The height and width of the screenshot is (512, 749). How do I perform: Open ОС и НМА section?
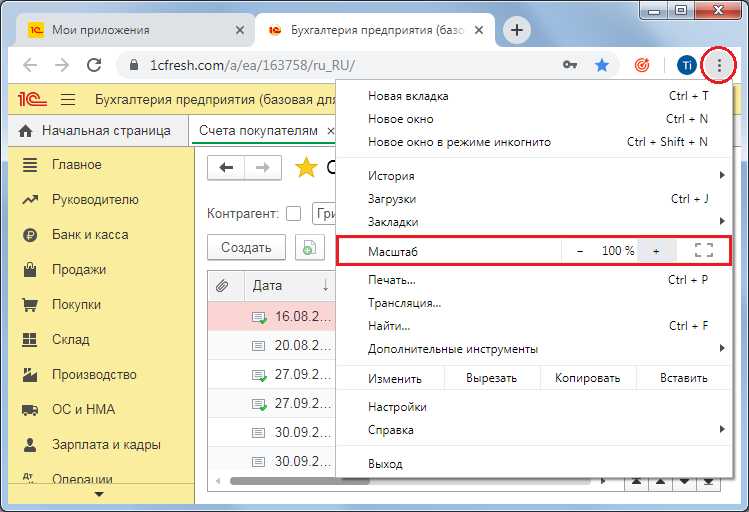101,409
